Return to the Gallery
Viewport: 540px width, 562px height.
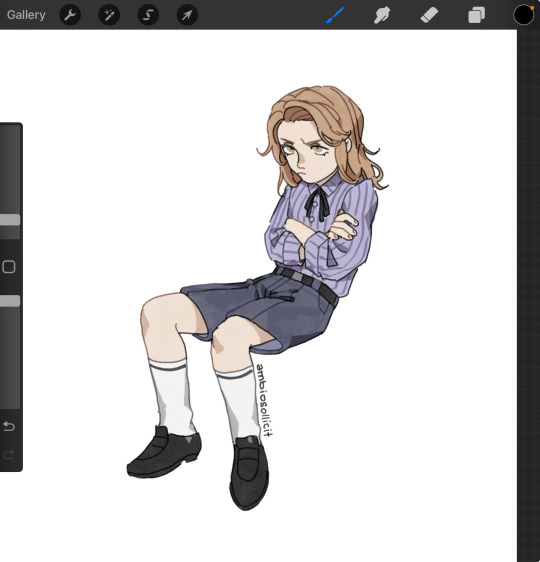tap(26, 15)
